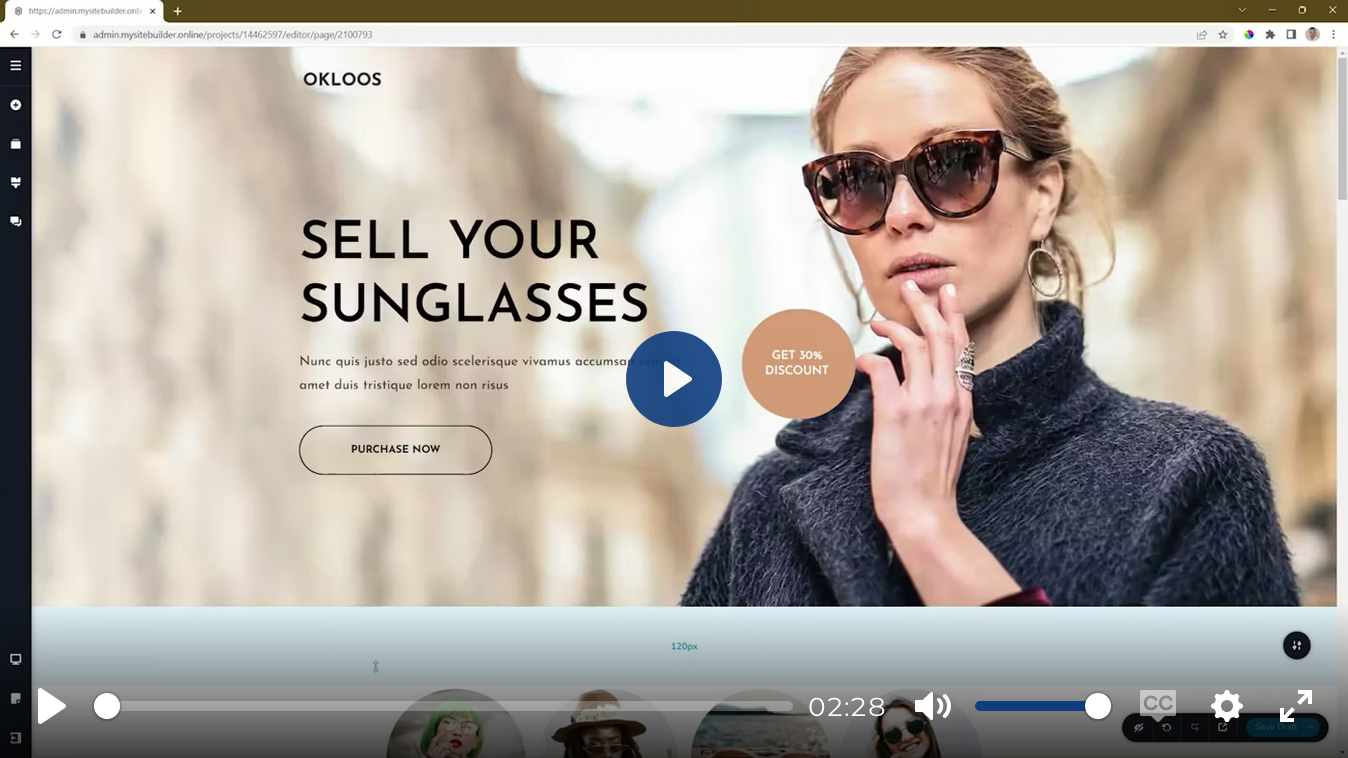Open site in new window icon
Viewport: 1348px width, 758px height.
pyautogui.click(x=1222, y=727)
